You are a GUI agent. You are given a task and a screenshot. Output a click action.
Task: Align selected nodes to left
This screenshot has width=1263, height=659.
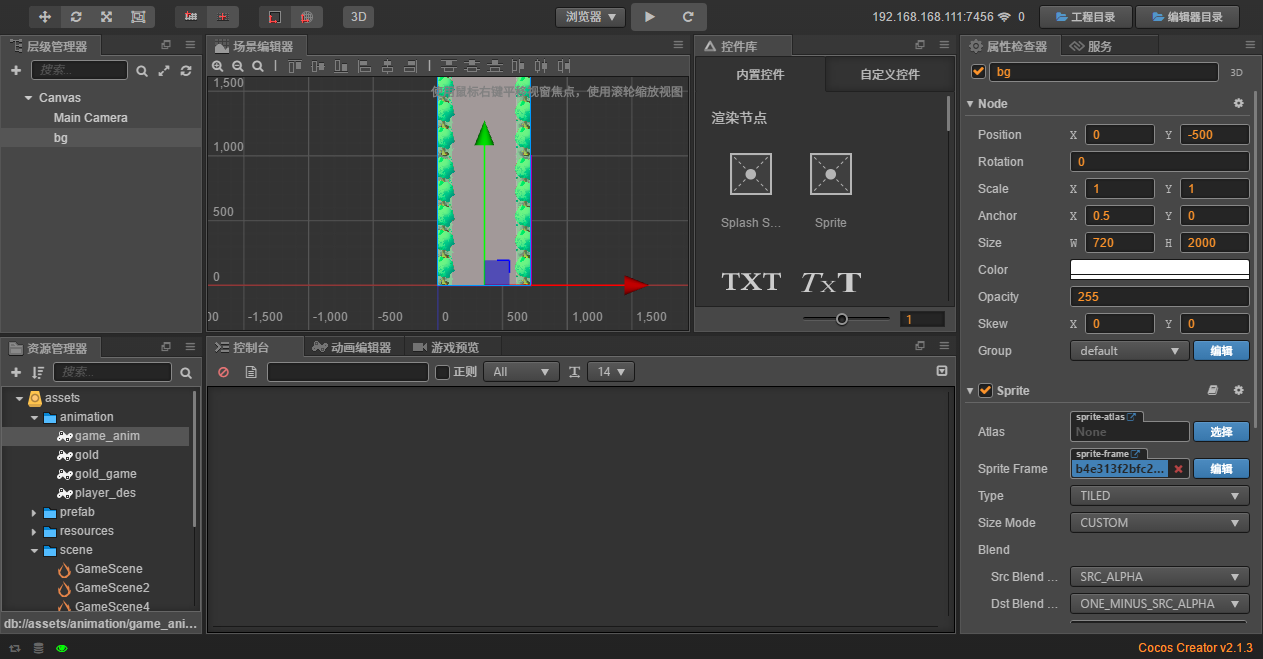pyautogui.click(x=365, y=66)
